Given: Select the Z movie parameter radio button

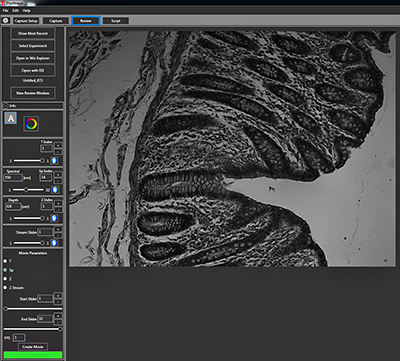Looking at the screenshot, I should (x=5, y=279).
